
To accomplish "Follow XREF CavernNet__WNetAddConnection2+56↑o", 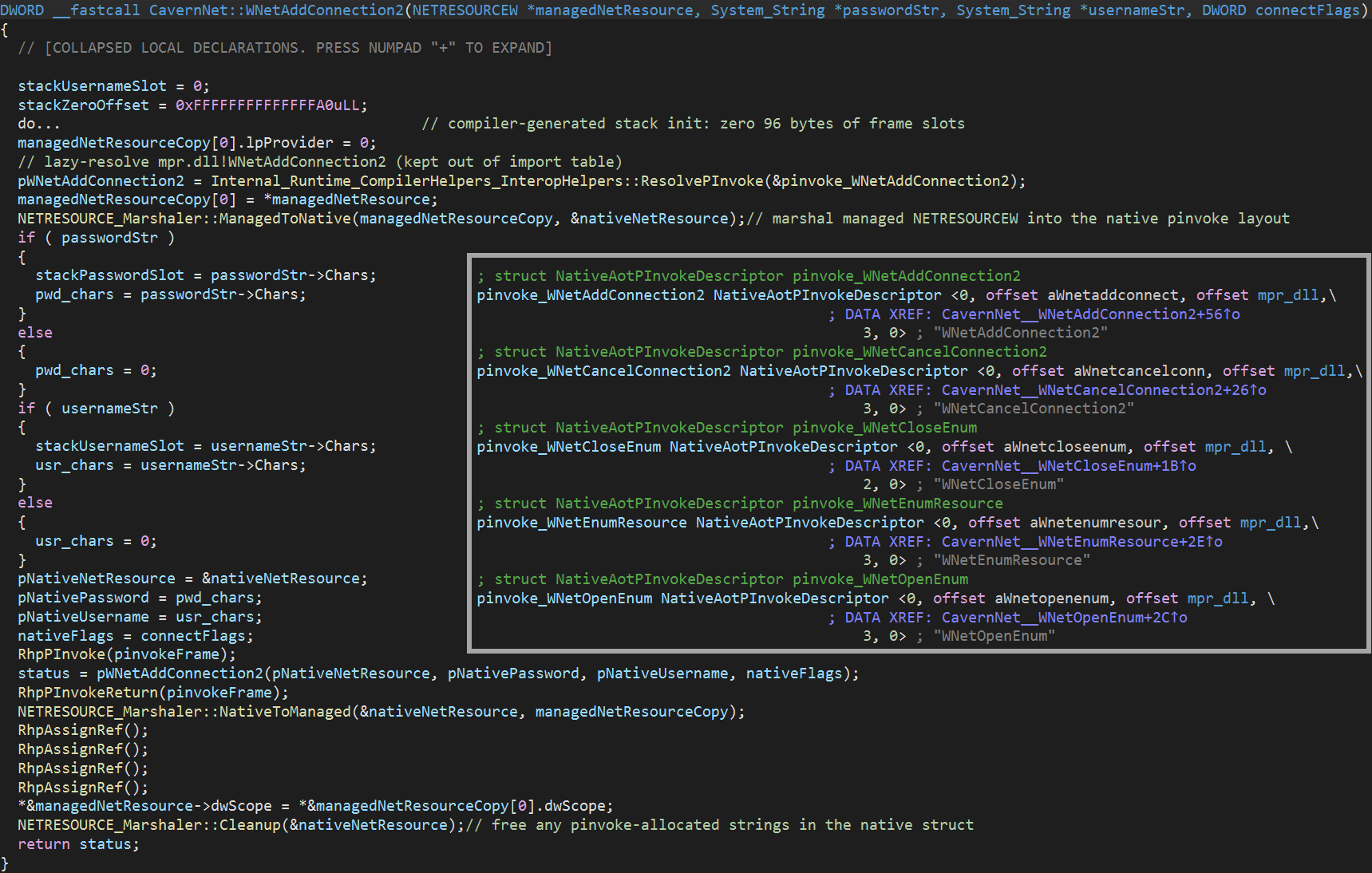I will click(x=1091, y=314).
